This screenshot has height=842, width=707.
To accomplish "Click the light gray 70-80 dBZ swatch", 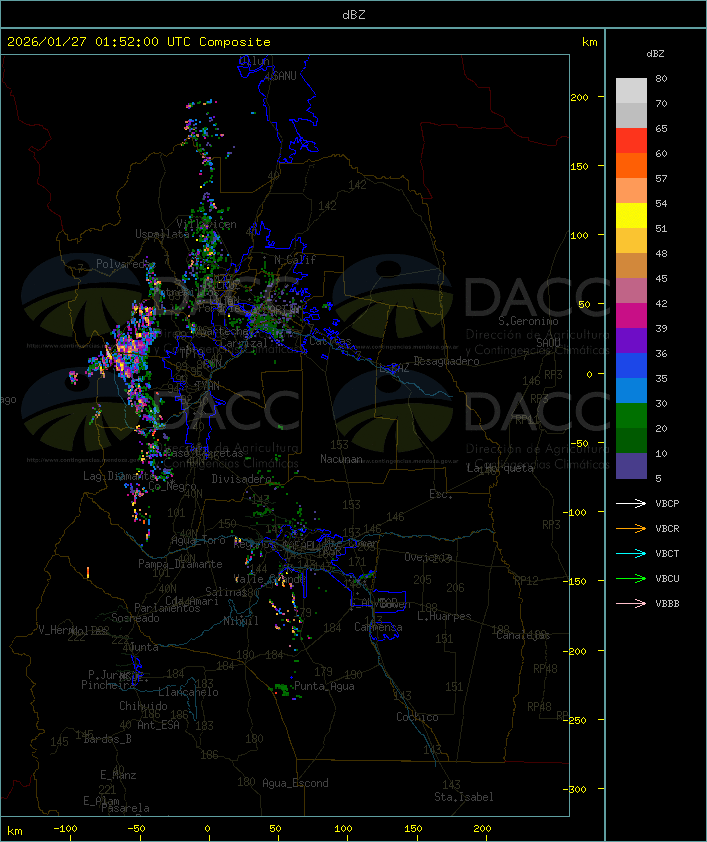I will coord(631,91).
